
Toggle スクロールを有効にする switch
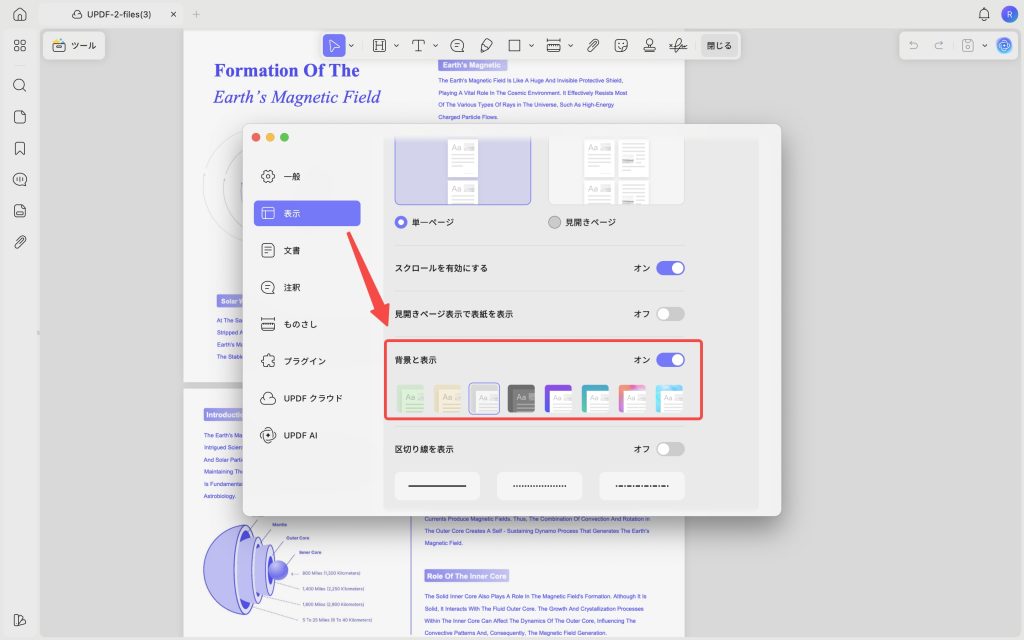pyautogui.click(x=670, y=268)
